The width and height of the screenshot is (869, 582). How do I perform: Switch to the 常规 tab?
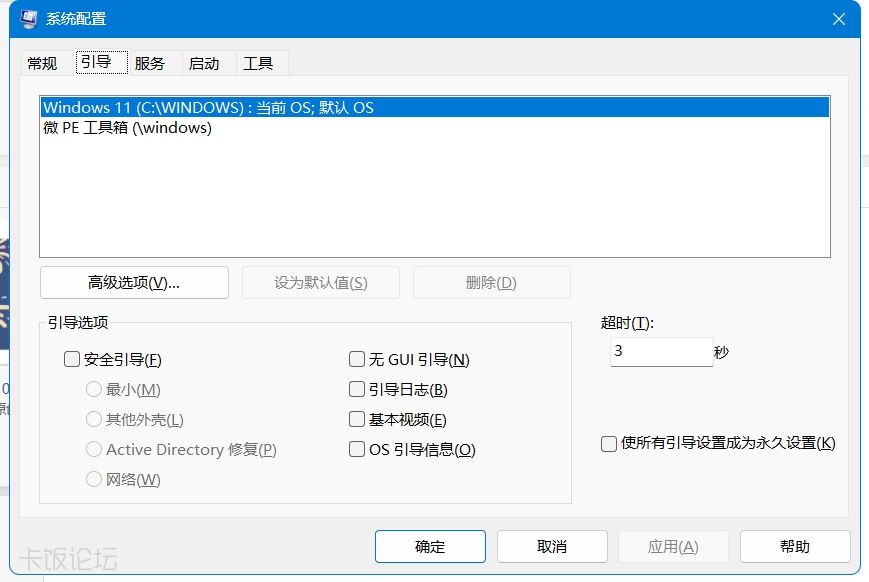click(x=42, y=63)
